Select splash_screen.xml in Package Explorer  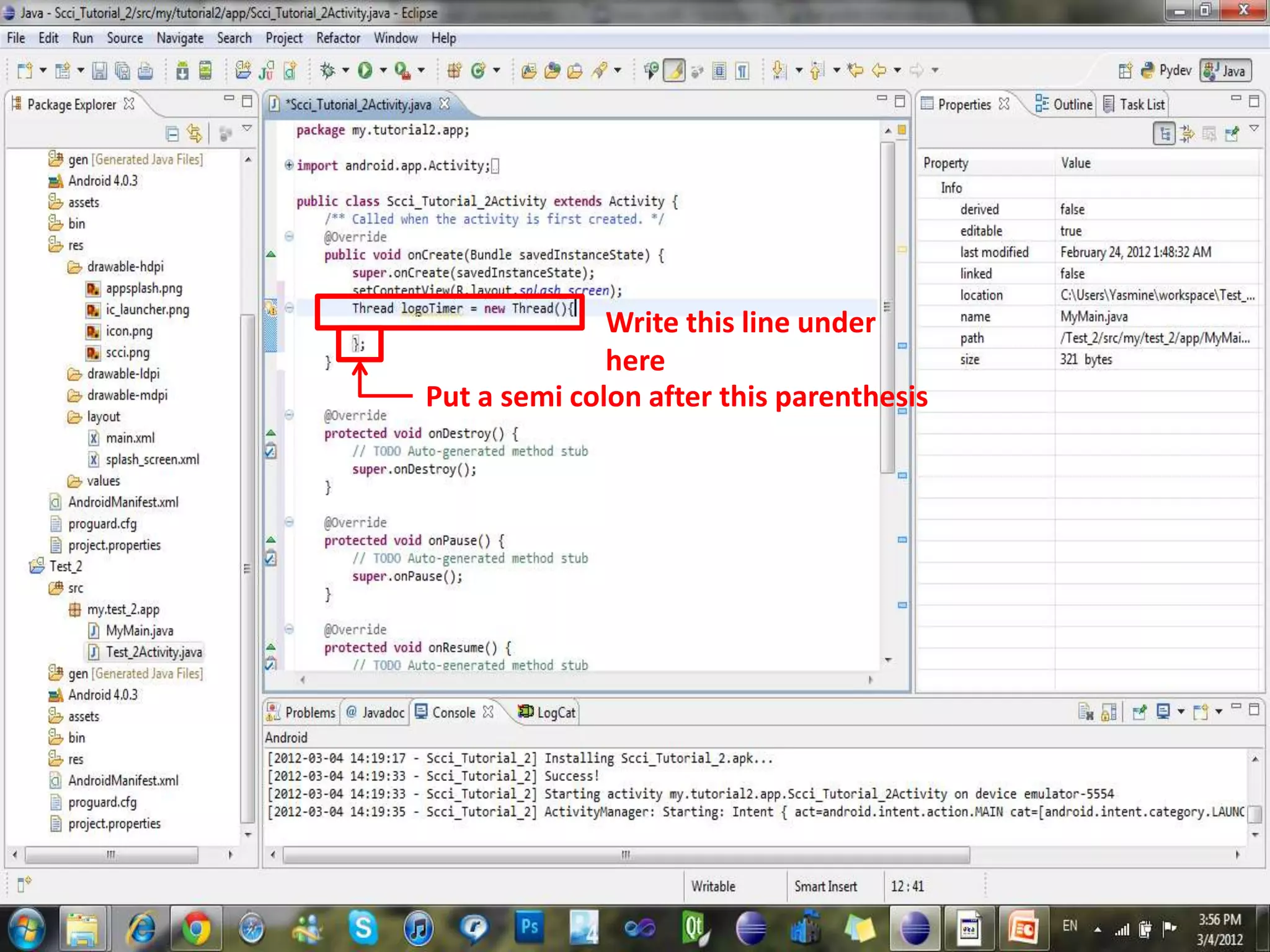coord(144,459)
